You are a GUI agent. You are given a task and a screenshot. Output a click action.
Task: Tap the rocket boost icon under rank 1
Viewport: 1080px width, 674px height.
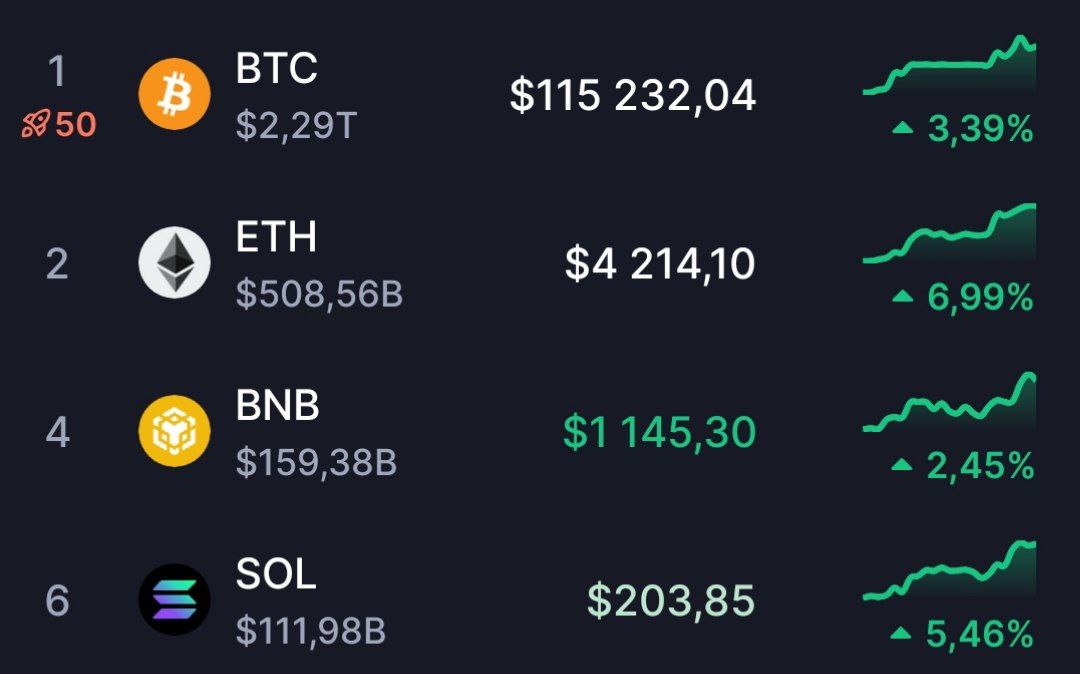point(36,125)
